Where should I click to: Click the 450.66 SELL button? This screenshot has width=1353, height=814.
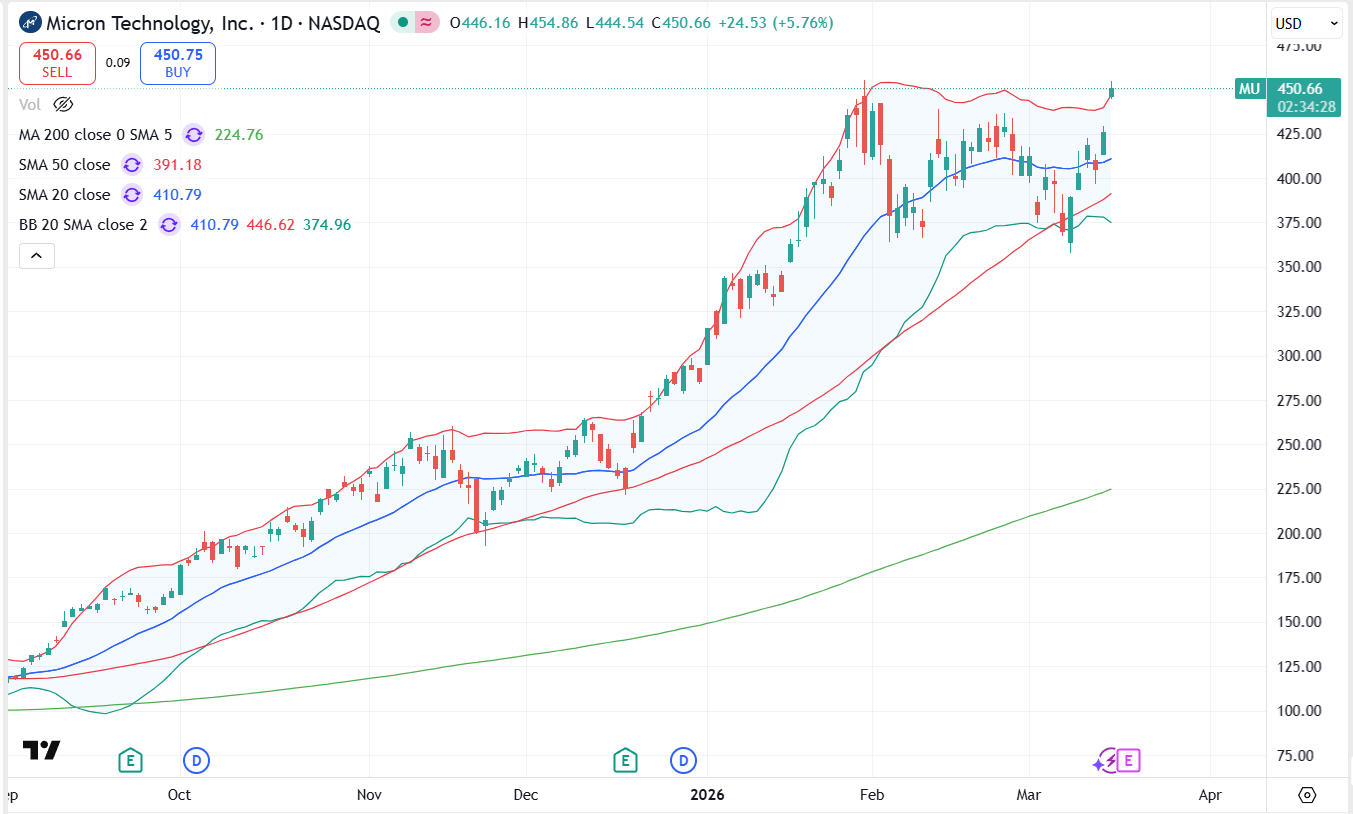point(57,63)
